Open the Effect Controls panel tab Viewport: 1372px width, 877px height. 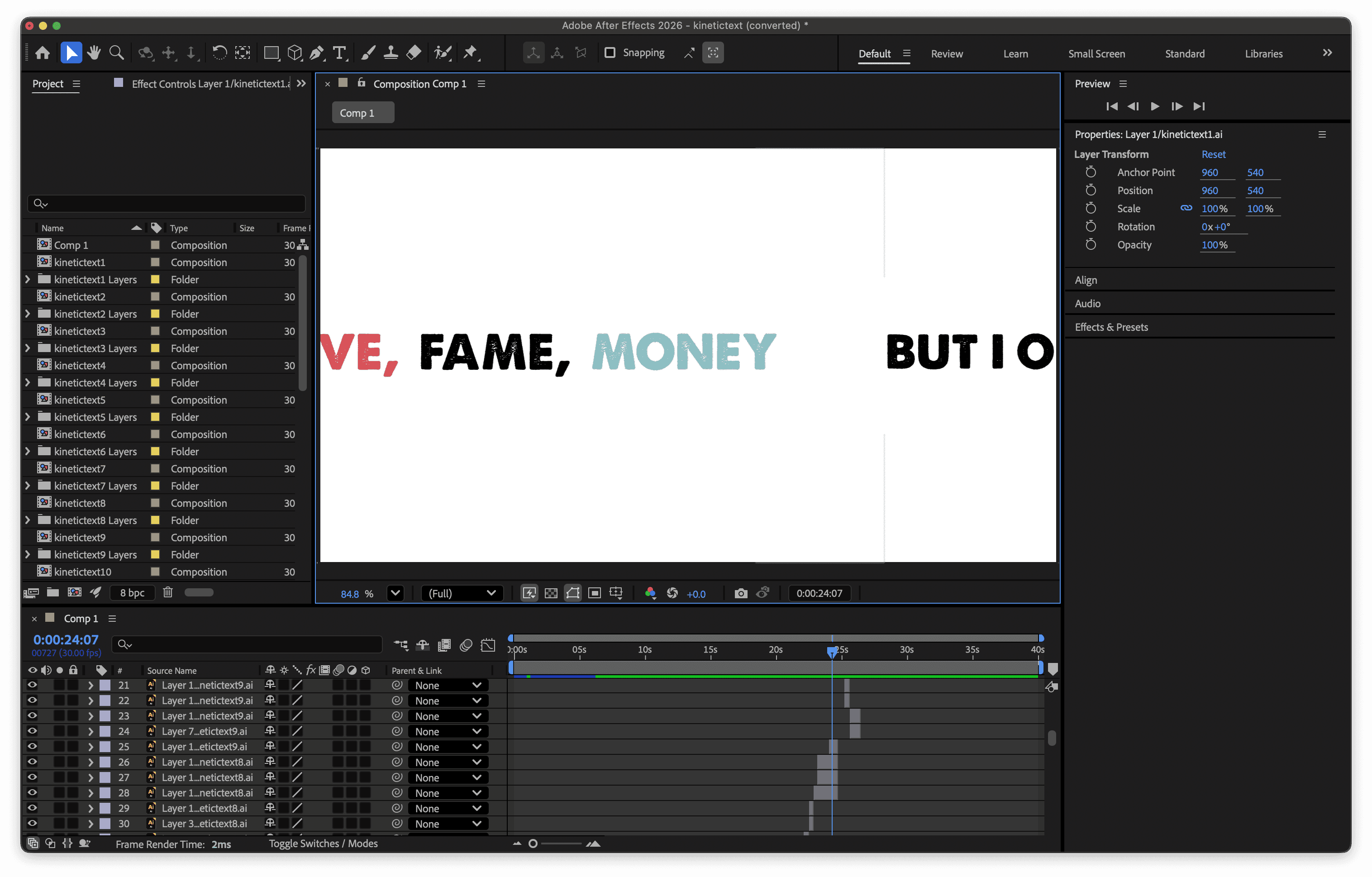coord(210,84)
